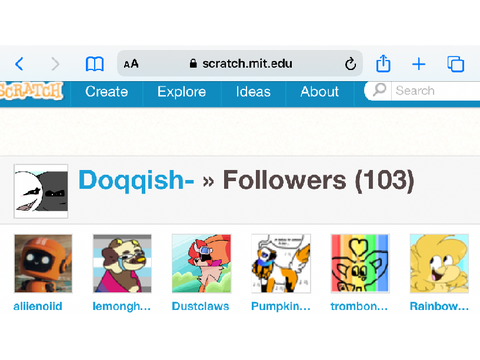Open the AA reader text-size menu

(x=131, y=64)
